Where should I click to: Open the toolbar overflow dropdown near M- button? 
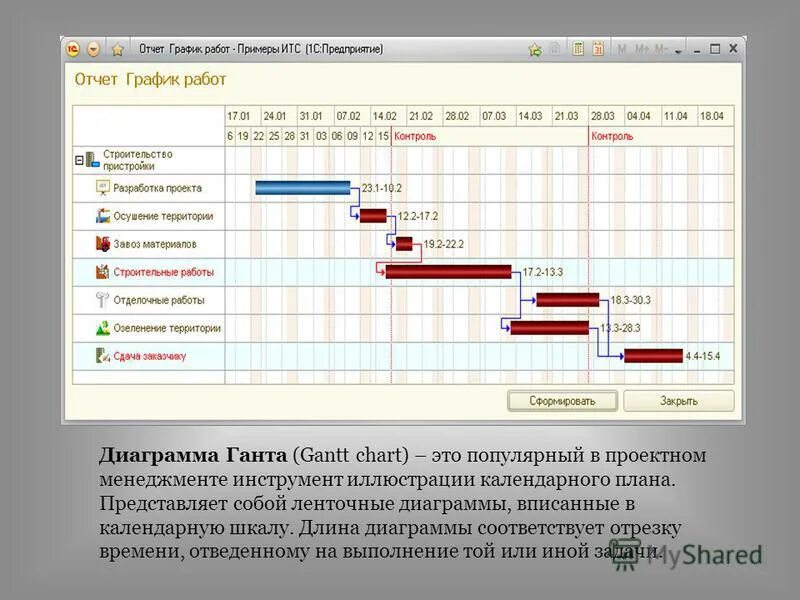(678, 48)
